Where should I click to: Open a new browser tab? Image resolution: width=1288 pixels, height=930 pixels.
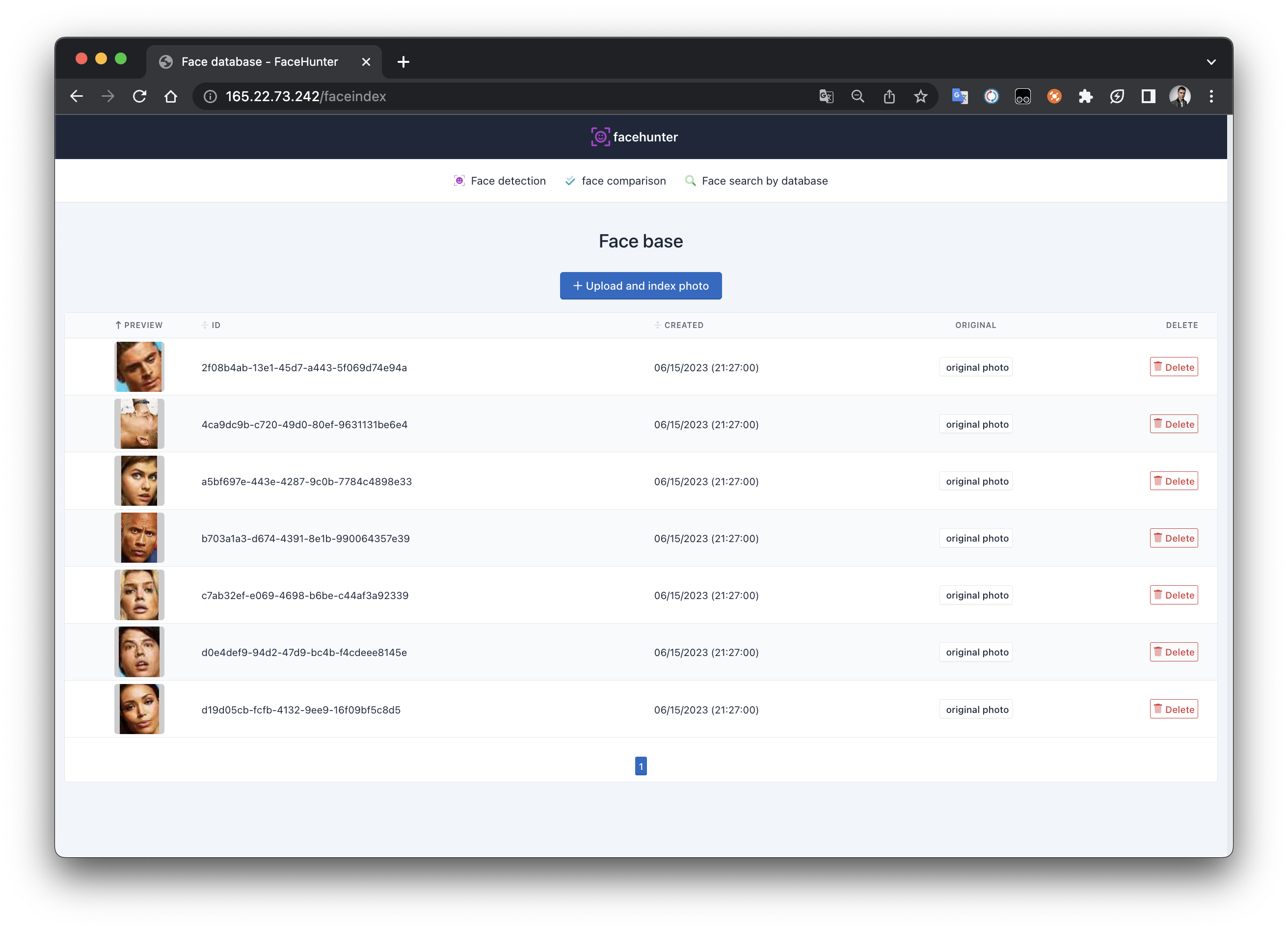(403, 62)
